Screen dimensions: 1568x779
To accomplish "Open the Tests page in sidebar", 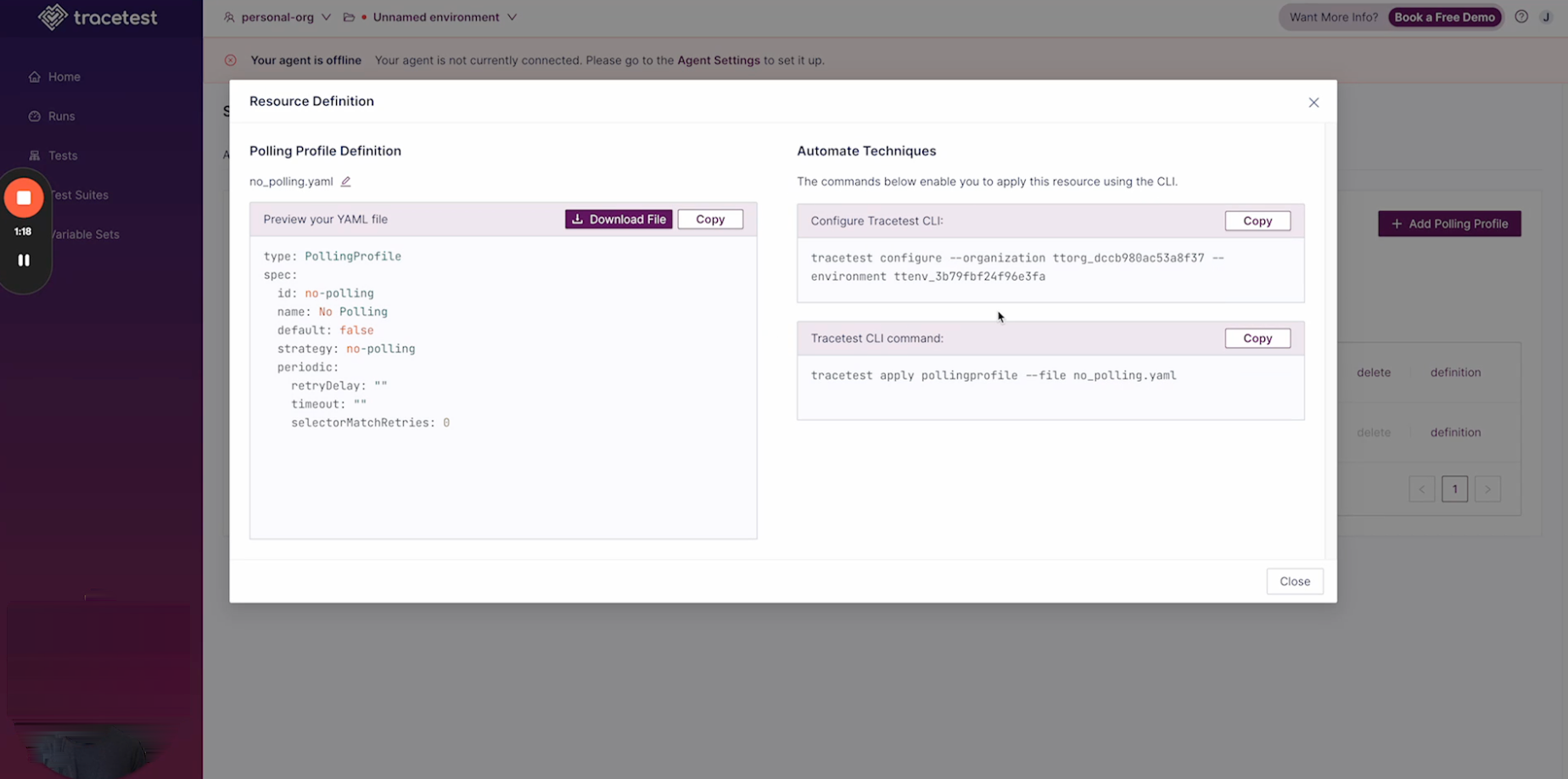I will pyautogui.click(x=53, y=155).
